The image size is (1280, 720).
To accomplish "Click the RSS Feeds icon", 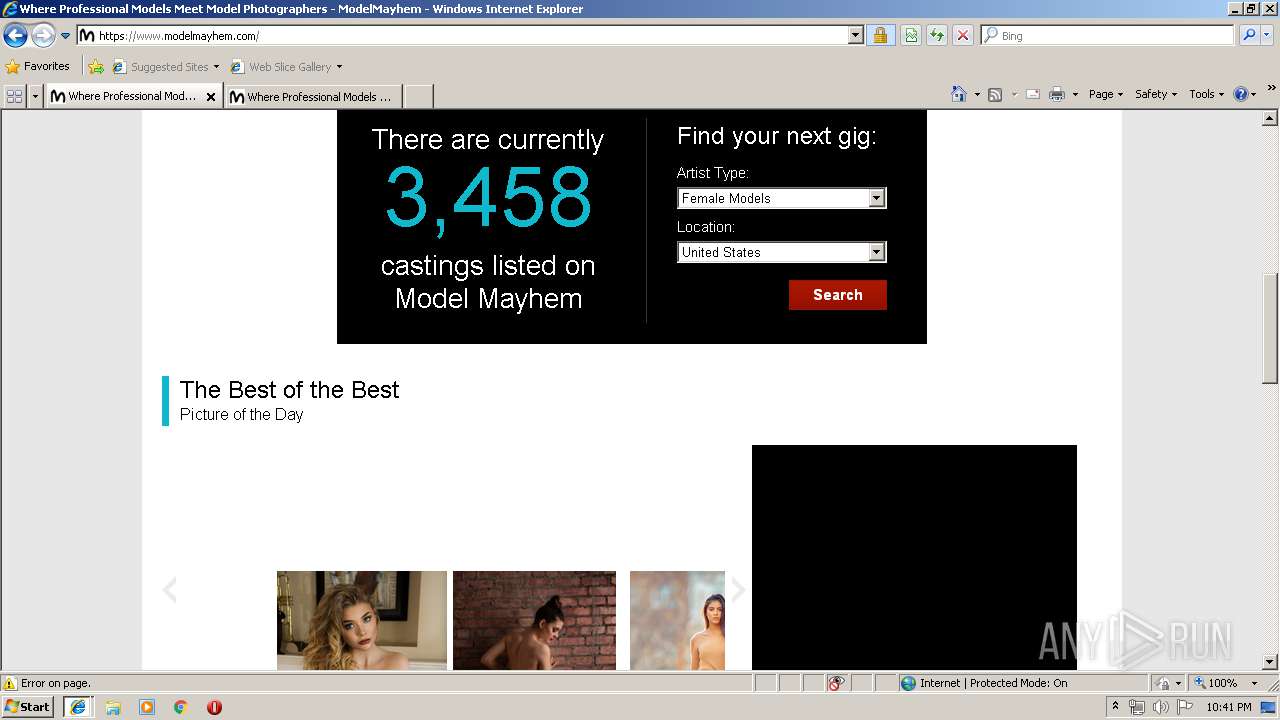I will coord(995,94).
